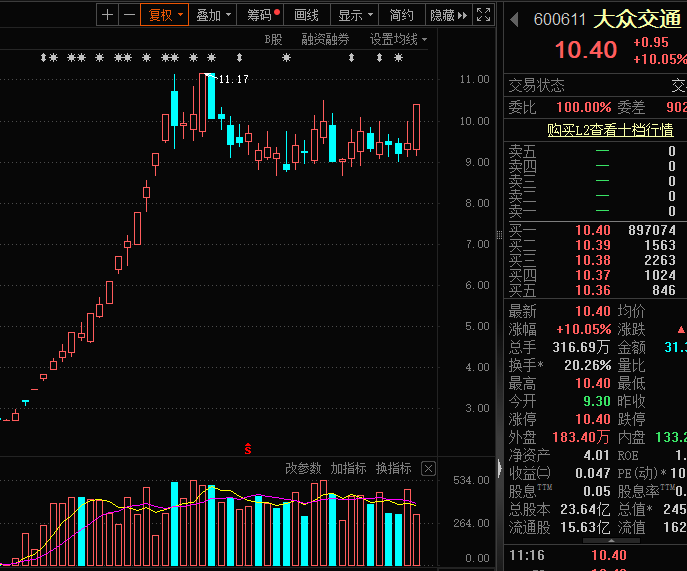Click 购买L2查看十档行情 link
Viewport: 687px width, 571px height.
click(610, 130)
